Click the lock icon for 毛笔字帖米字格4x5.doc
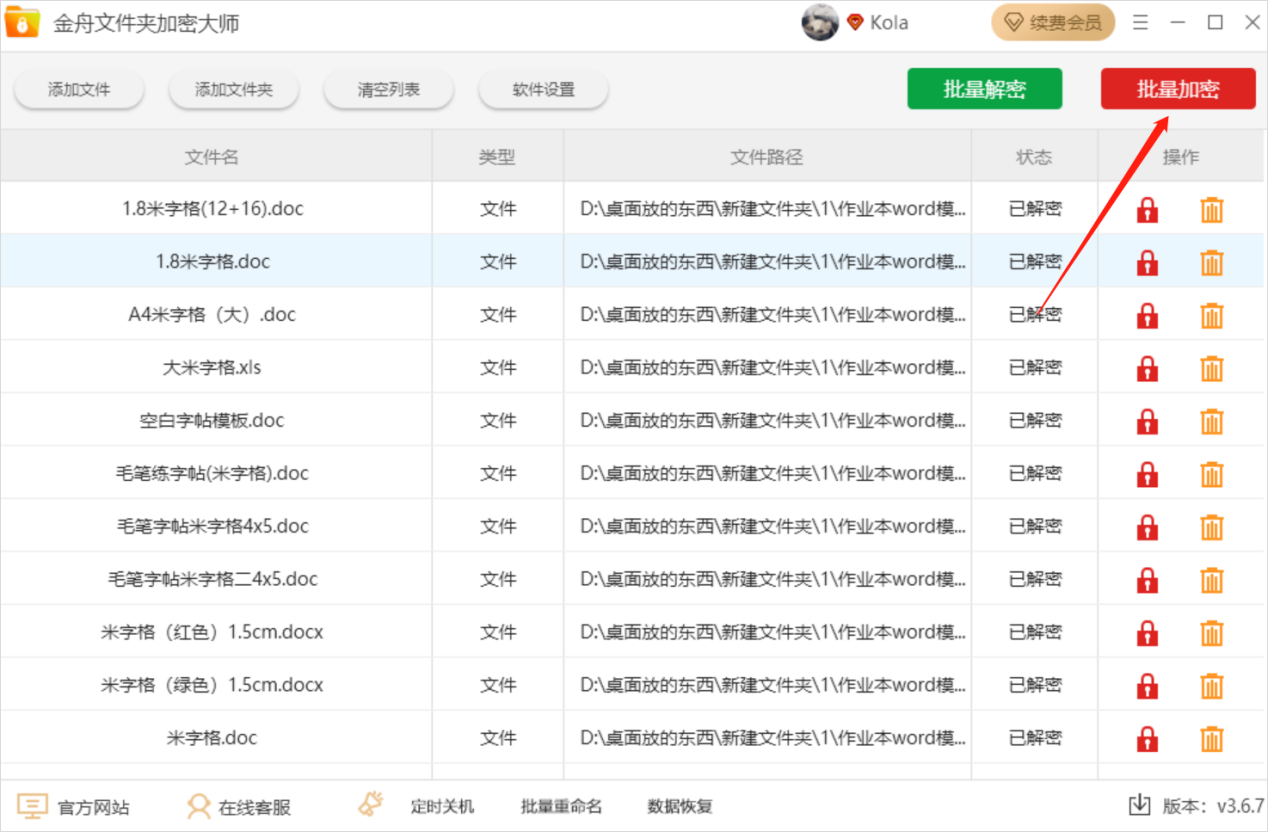1268x832 pixels. 1146,525
